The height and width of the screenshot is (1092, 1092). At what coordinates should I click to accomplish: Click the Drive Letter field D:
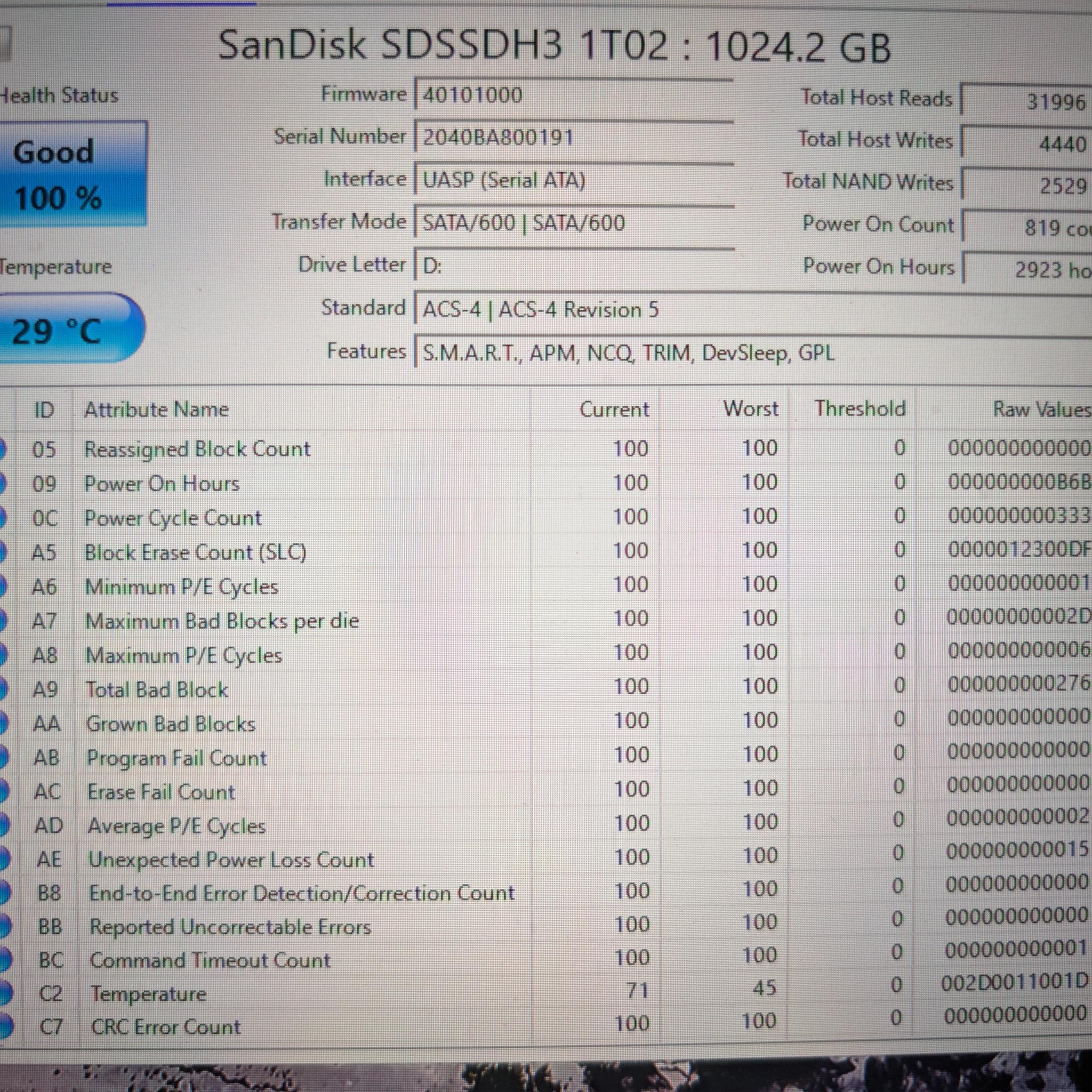click(x=574, y=265)
